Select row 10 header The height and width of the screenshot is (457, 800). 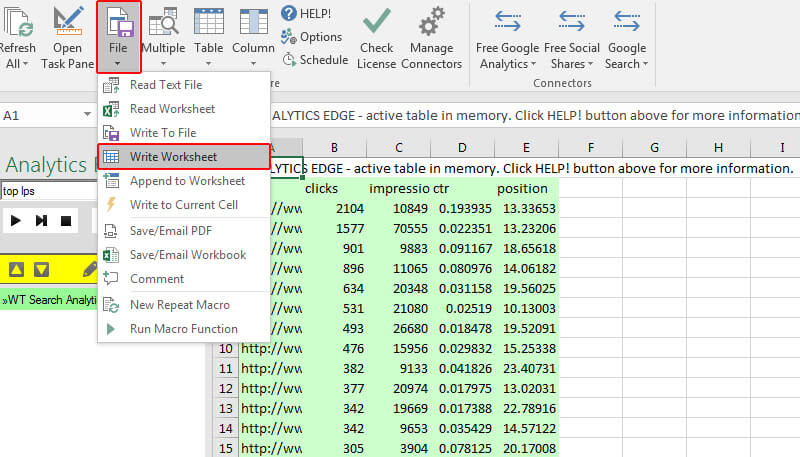(226, 349)
